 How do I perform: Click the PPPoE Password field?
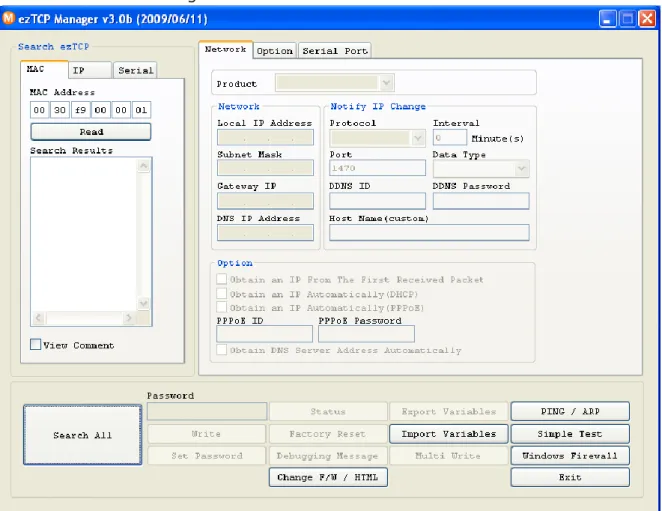(x=366, y=334)
